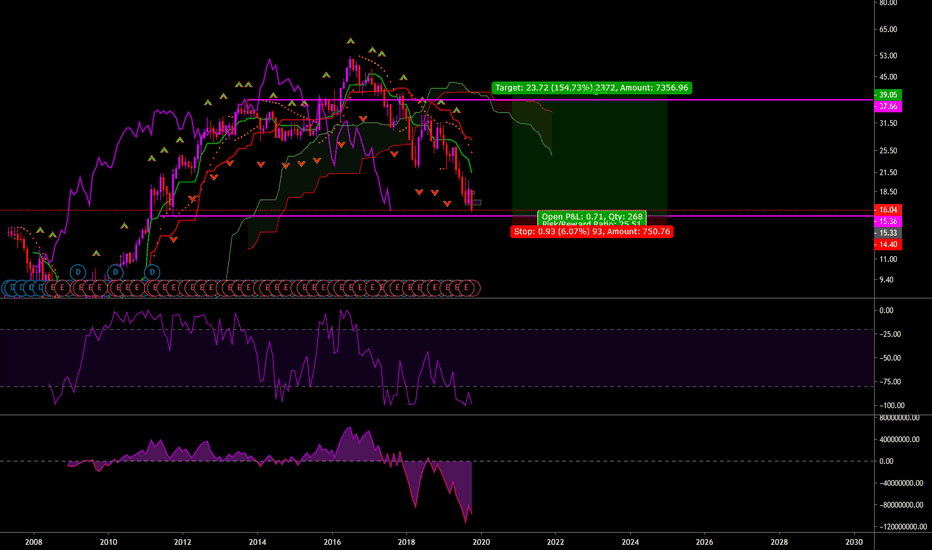Image resolution: width=932 pixels, height=550 pixels.
Task: Click the 2028 label on the time axis
Action: click(x=779, y=542)
